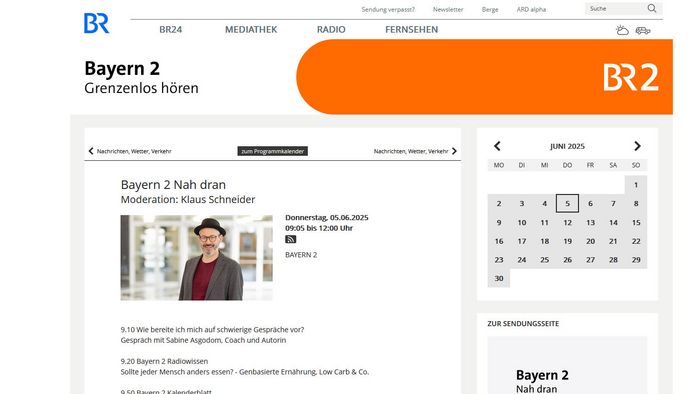This screenshot has height=394, width=700.
Task: Select June 30 in the calendar
Action: point(499,278)
